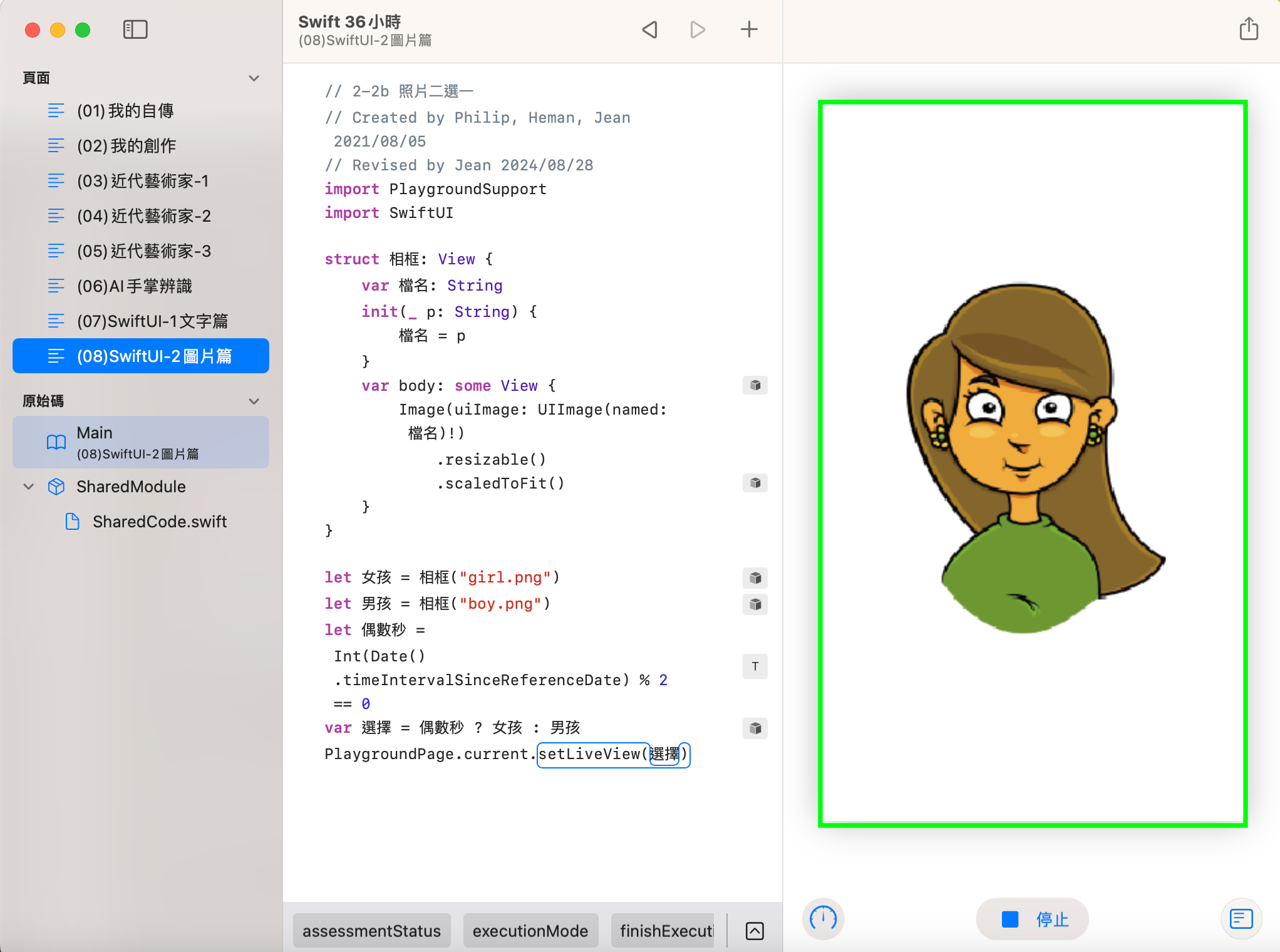The width and height of the screenshot is (1280, 952).
Task: Add new page with plus icon
Action: pos(749,29)
